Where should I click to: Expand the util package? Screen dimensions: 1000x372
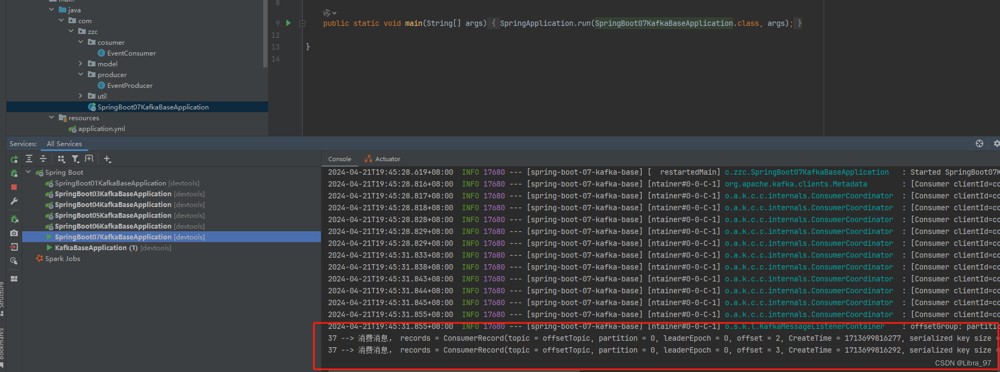coord(81,96)
